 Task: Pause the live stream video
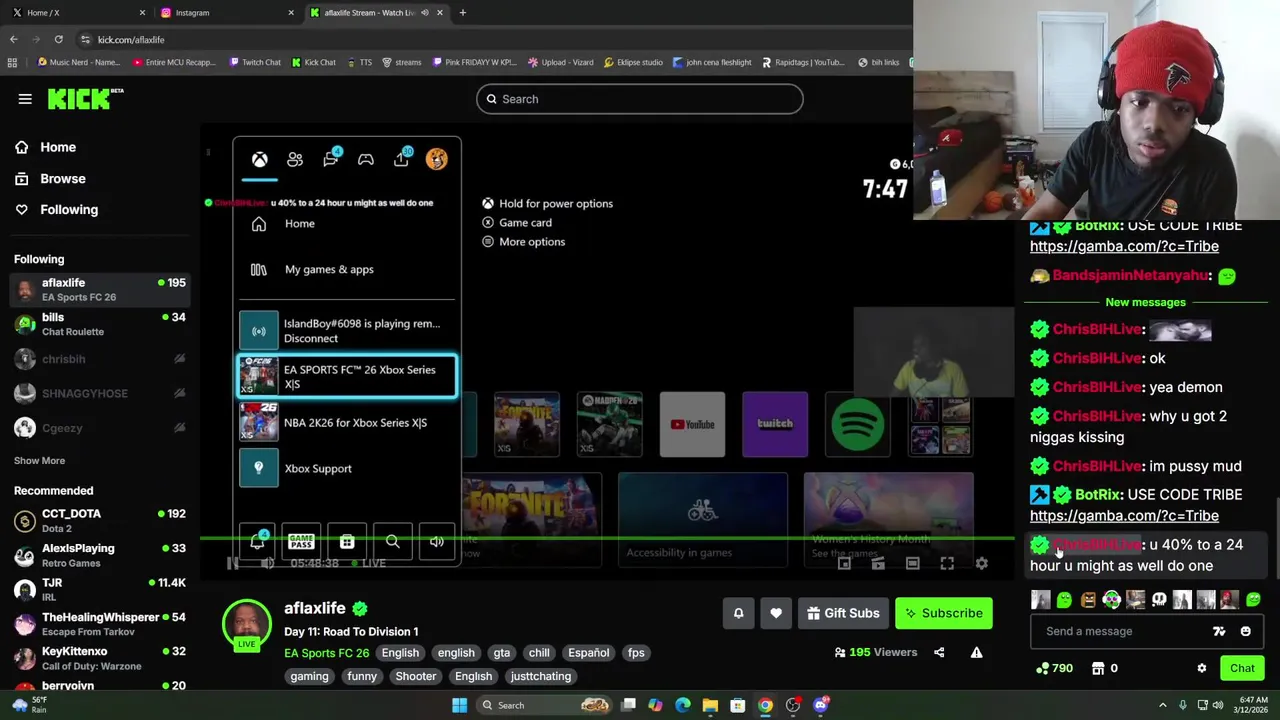point(233,563)
